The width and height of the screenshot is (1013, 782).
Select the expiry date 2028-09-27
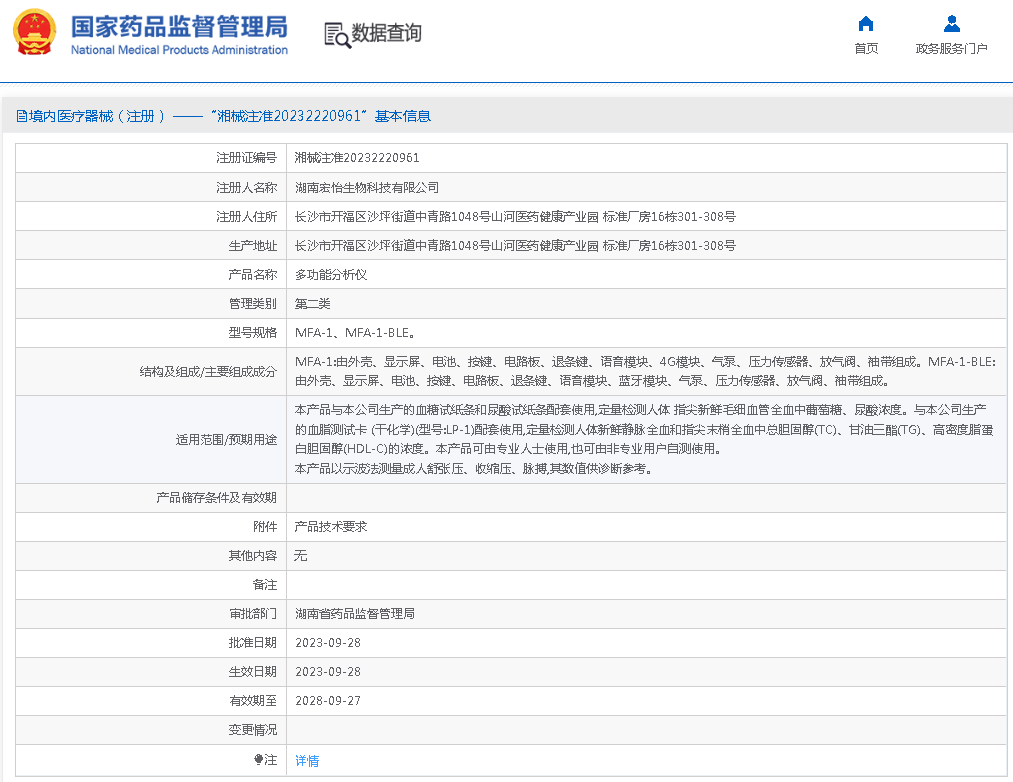[x=328, y=701]
